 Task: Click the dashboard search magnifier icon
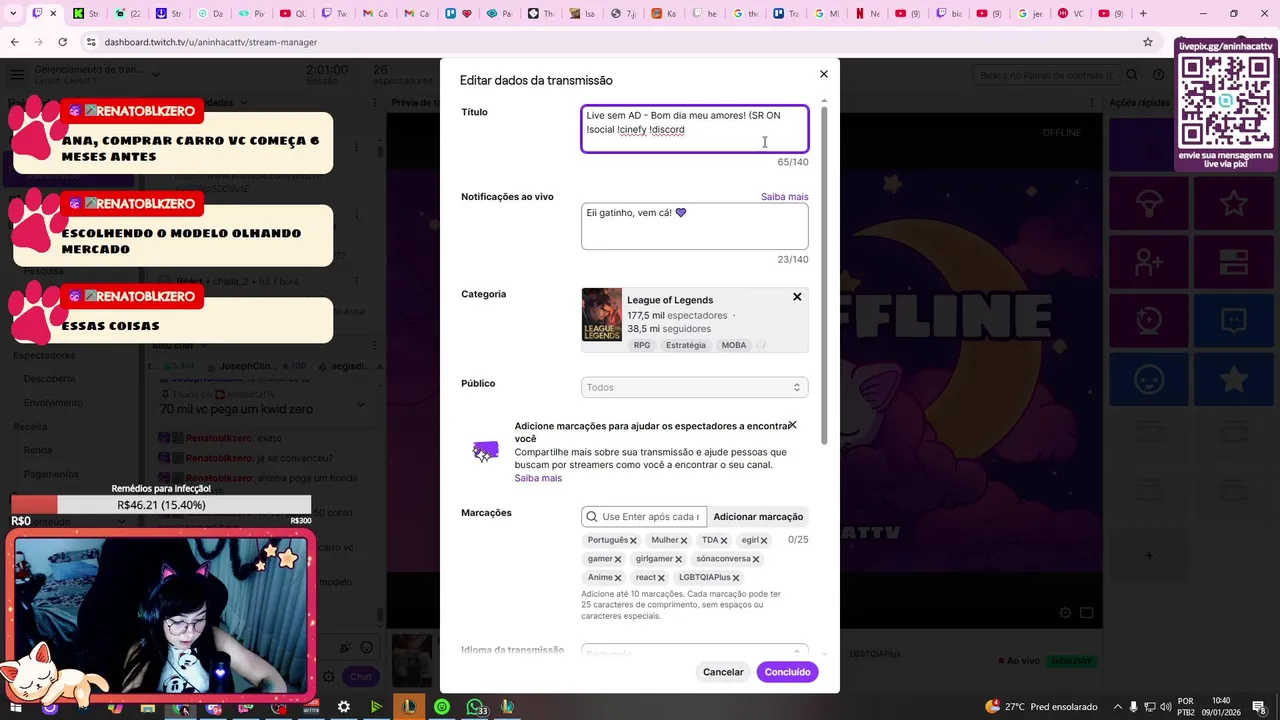point(1132,75)
